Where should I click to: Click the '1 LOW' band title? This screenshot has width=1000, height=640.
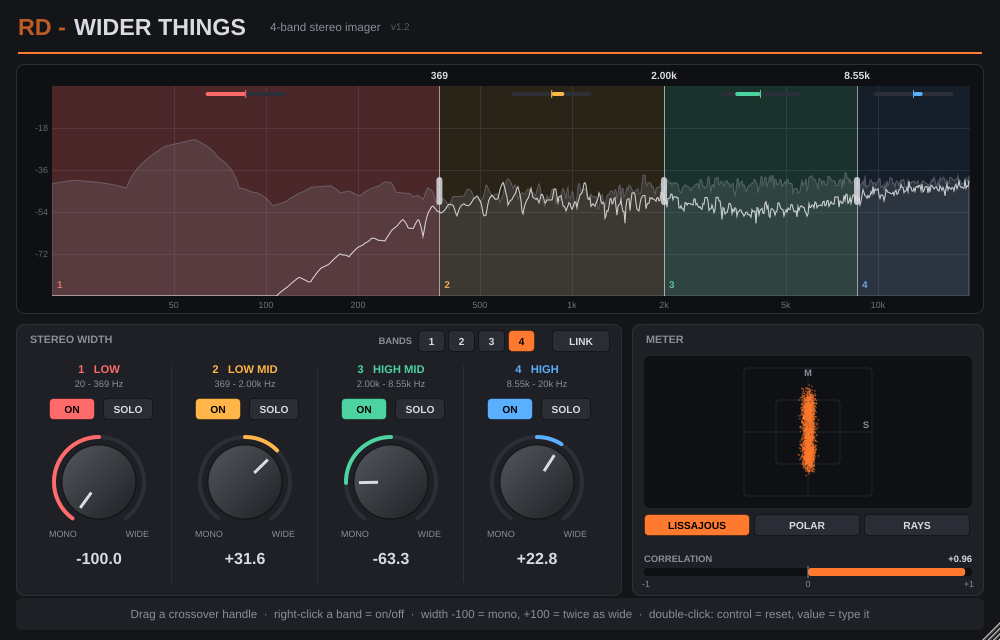click(99, 369)
